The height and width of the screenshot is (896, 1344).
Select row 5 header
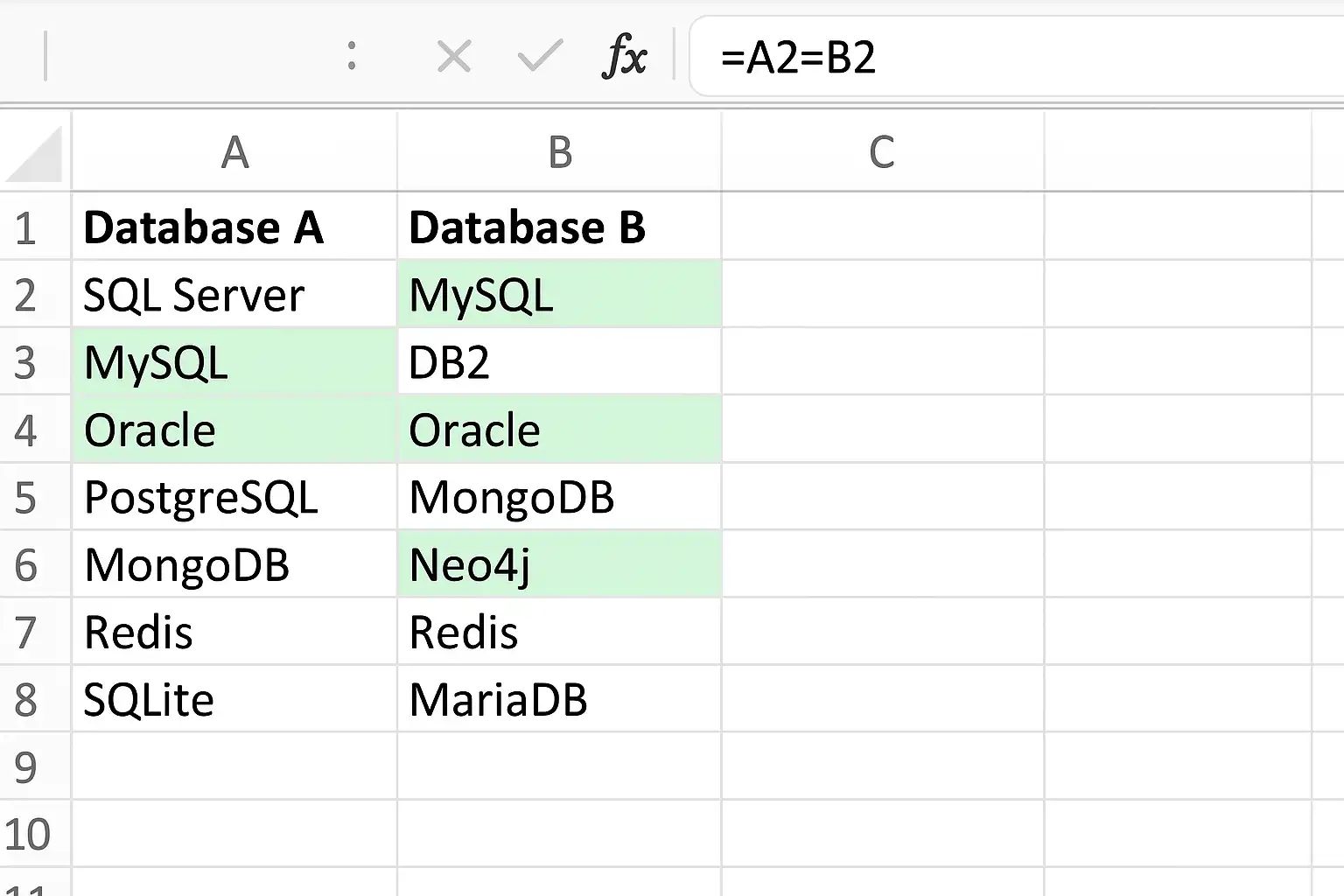(26, 498)
